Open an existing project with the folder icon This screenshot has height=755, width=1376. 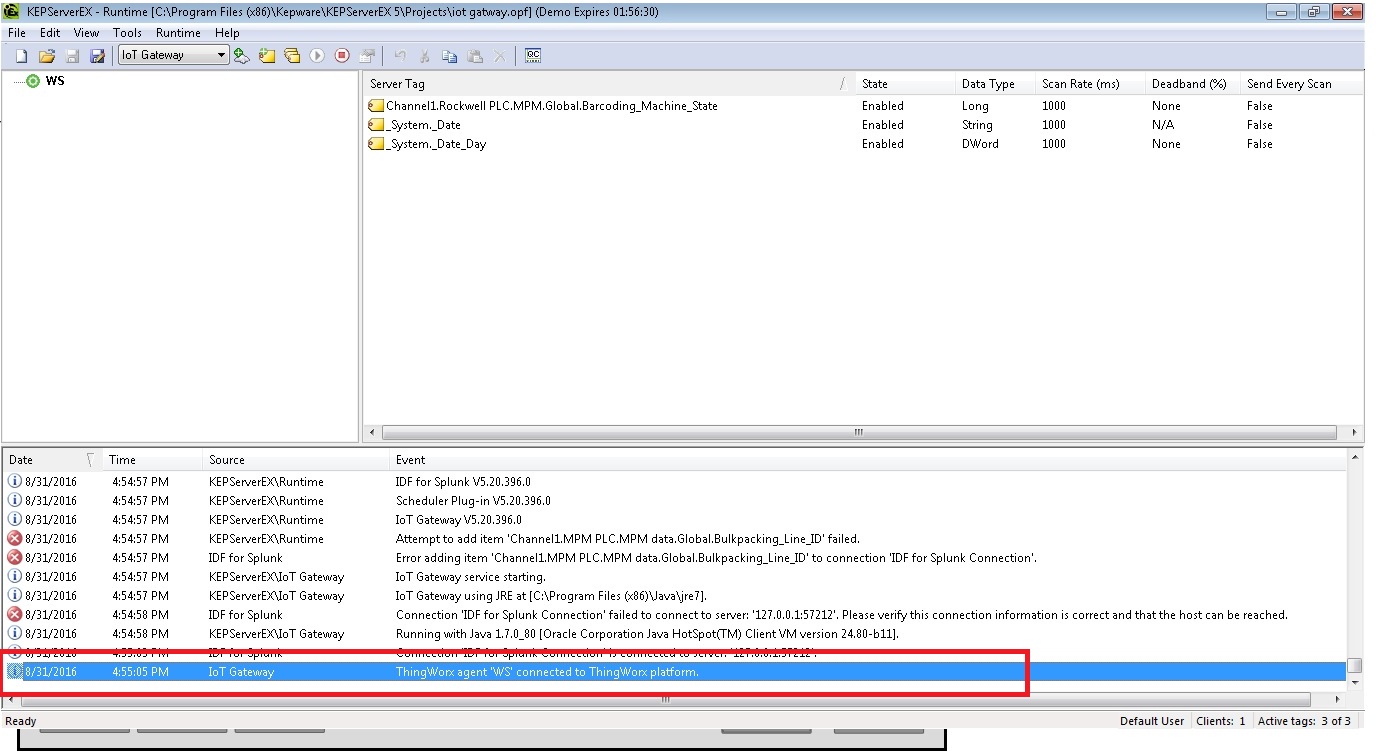tap(46, 55)
